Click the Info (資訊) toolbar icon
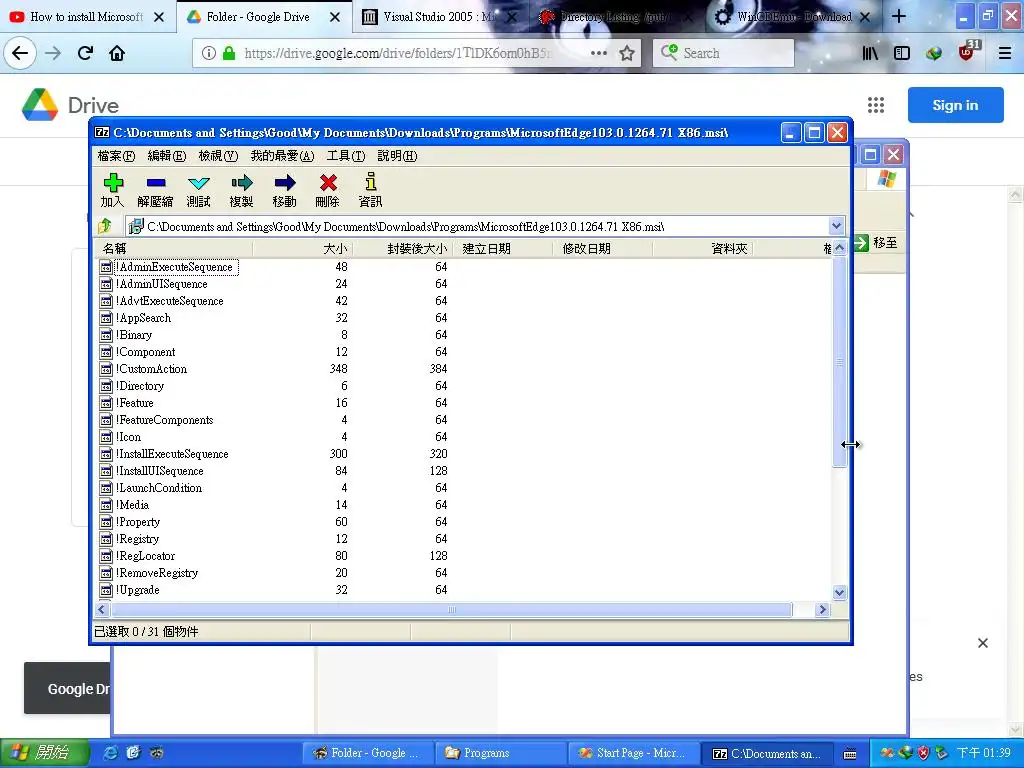Screen dimensions: 1024x768 pos(370,182)
